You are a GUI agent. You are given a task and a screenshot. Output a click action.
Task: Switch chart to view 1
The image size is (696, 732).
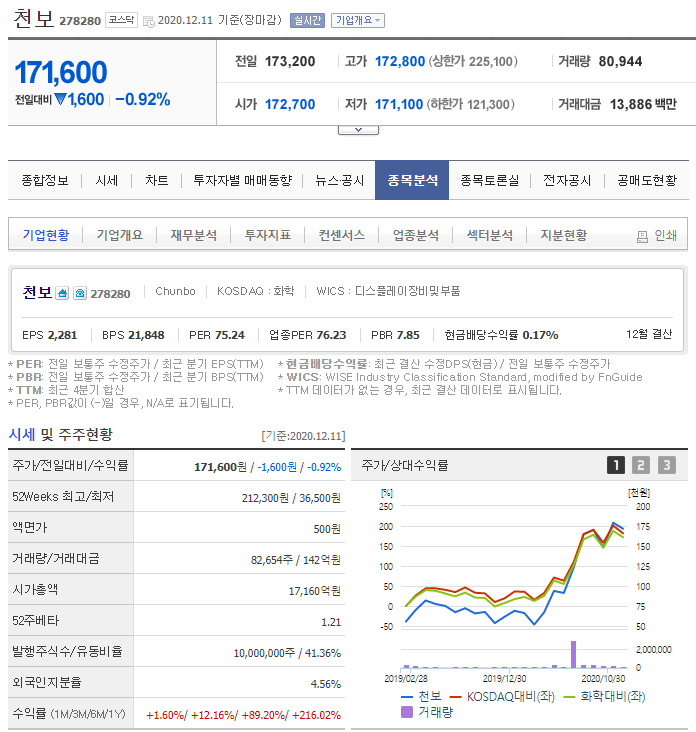(616, 465)
